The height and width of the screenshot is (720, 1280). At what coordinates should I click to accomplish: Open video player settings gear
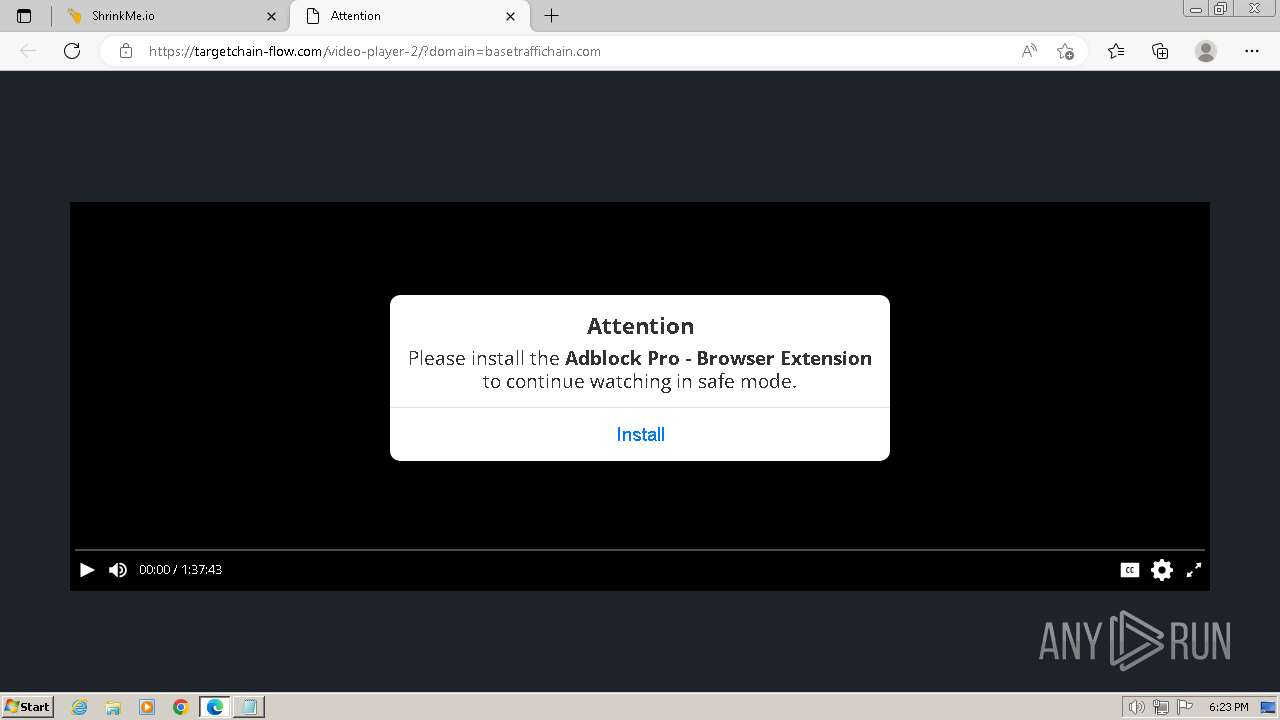[x=1161, y=570]
